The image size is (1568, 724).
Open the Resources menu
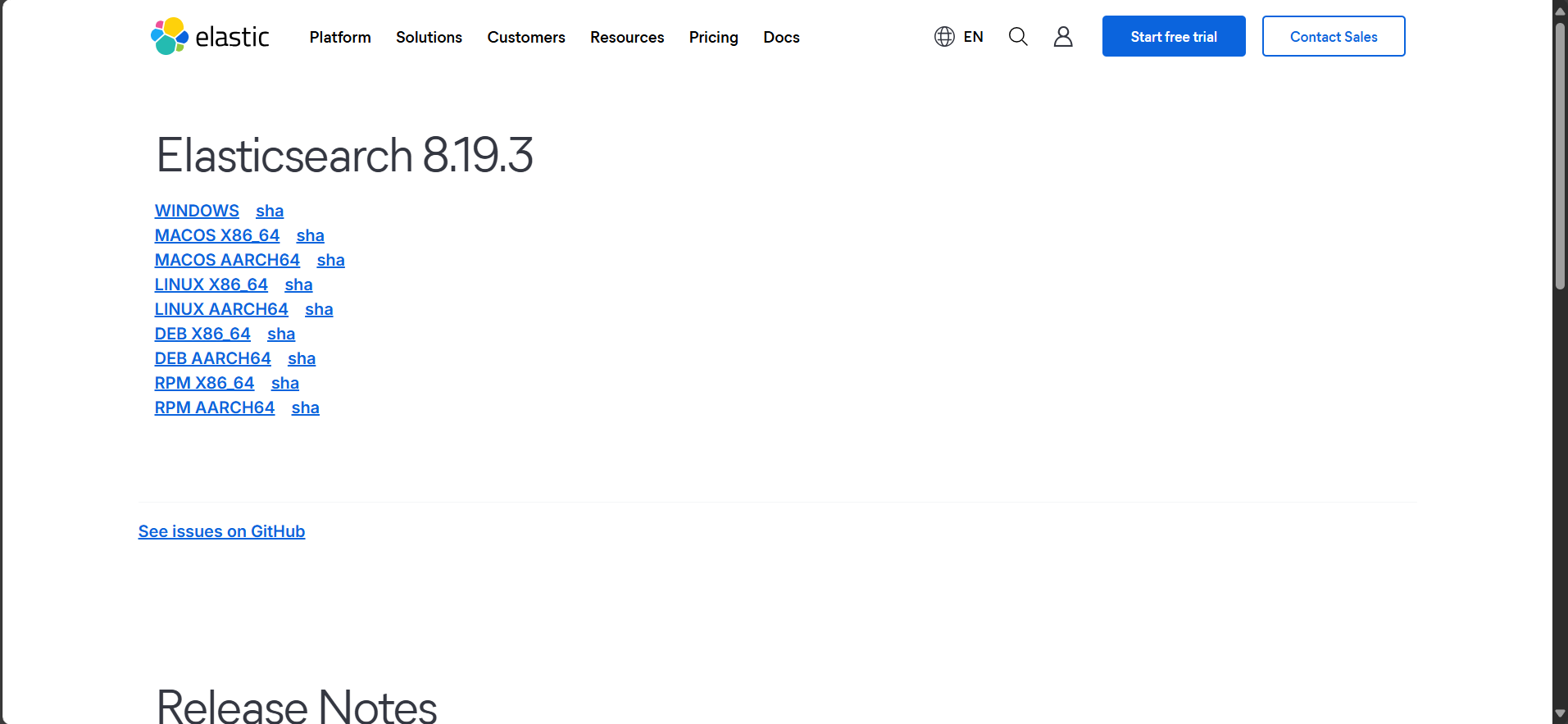coord(627,37)
